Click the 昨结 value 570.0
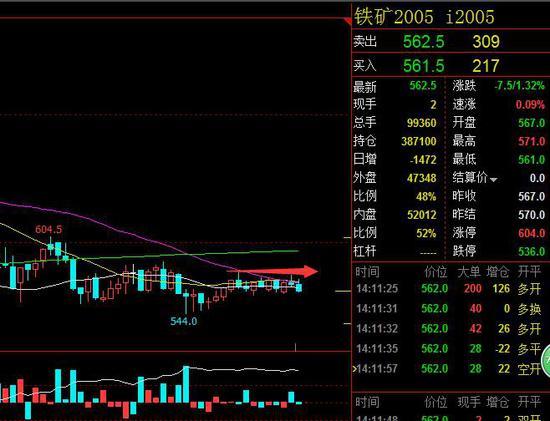Image resolution: width=550 pixels, height=421 pixels. 531,215
